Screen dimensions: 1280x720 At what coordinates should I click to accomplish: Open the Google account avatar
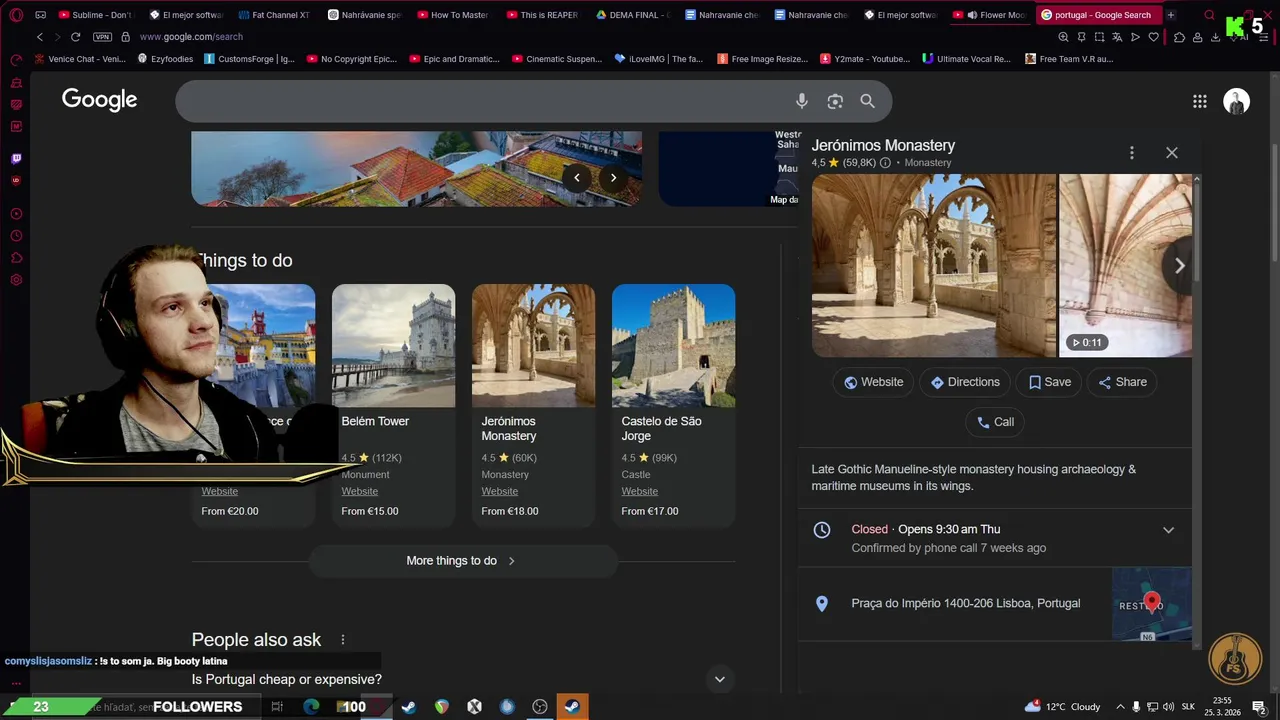1236,101
